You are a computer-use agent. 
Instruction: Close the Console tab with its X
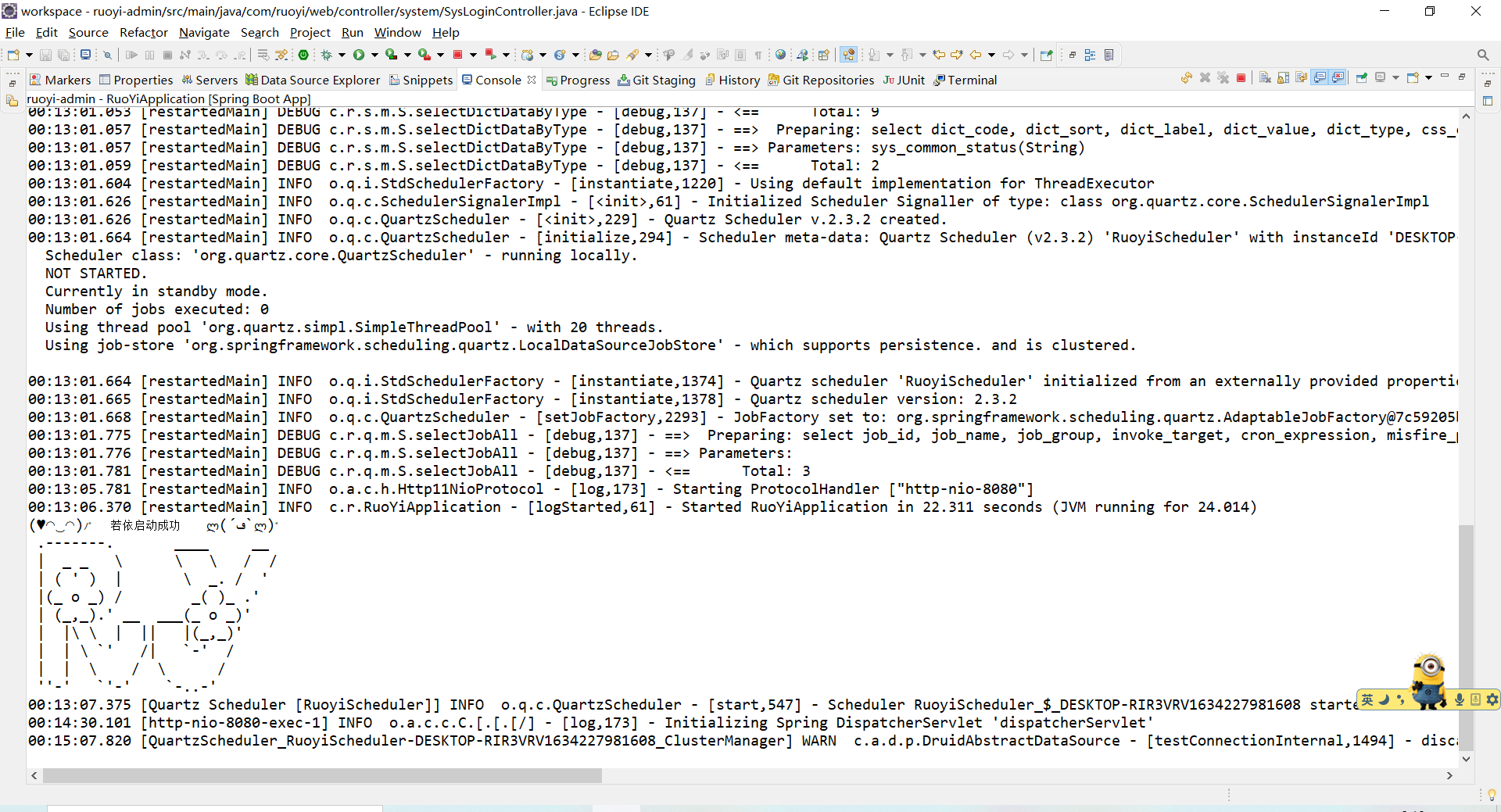coord(532,80)
